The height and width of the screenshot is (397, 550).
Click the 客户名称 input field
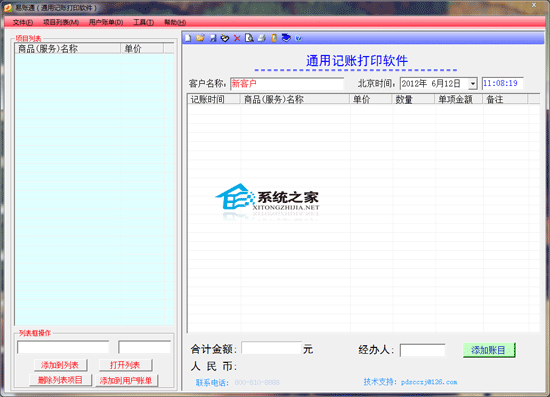[x=287, y=83]
